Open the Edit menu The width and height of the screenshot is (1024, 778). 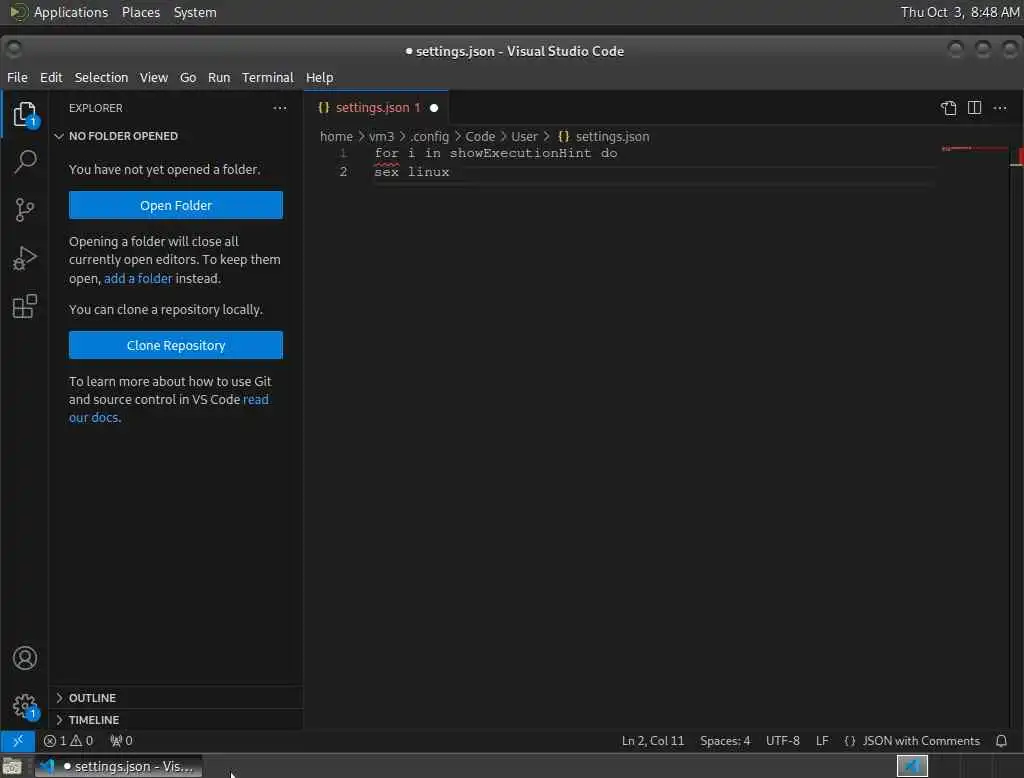pos(51,77)
